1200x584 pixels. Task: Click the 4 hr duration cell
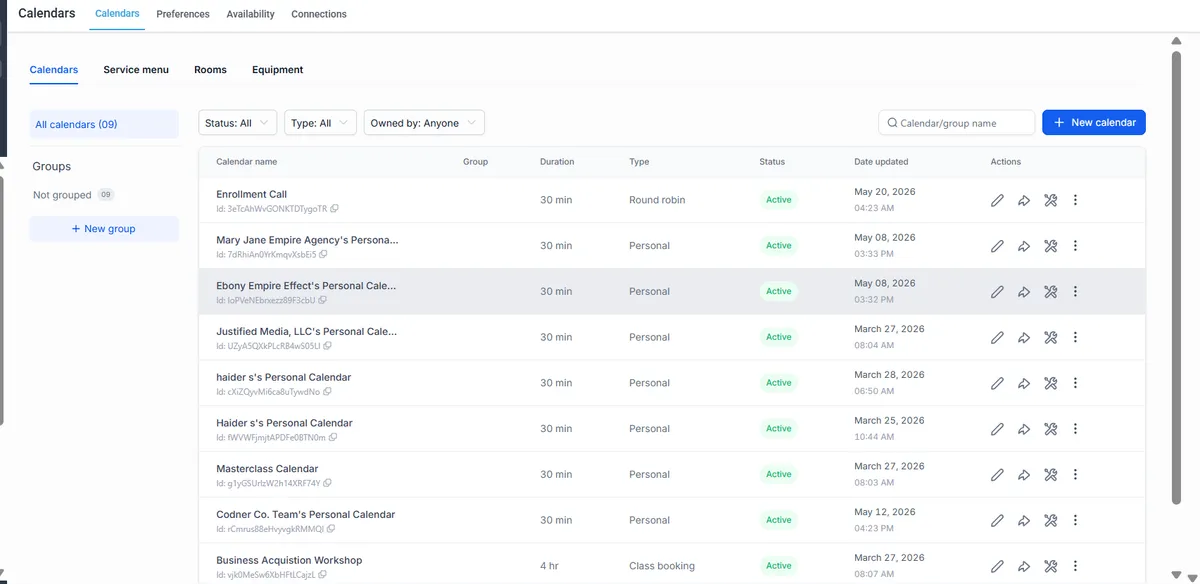(x=549, y=566)
